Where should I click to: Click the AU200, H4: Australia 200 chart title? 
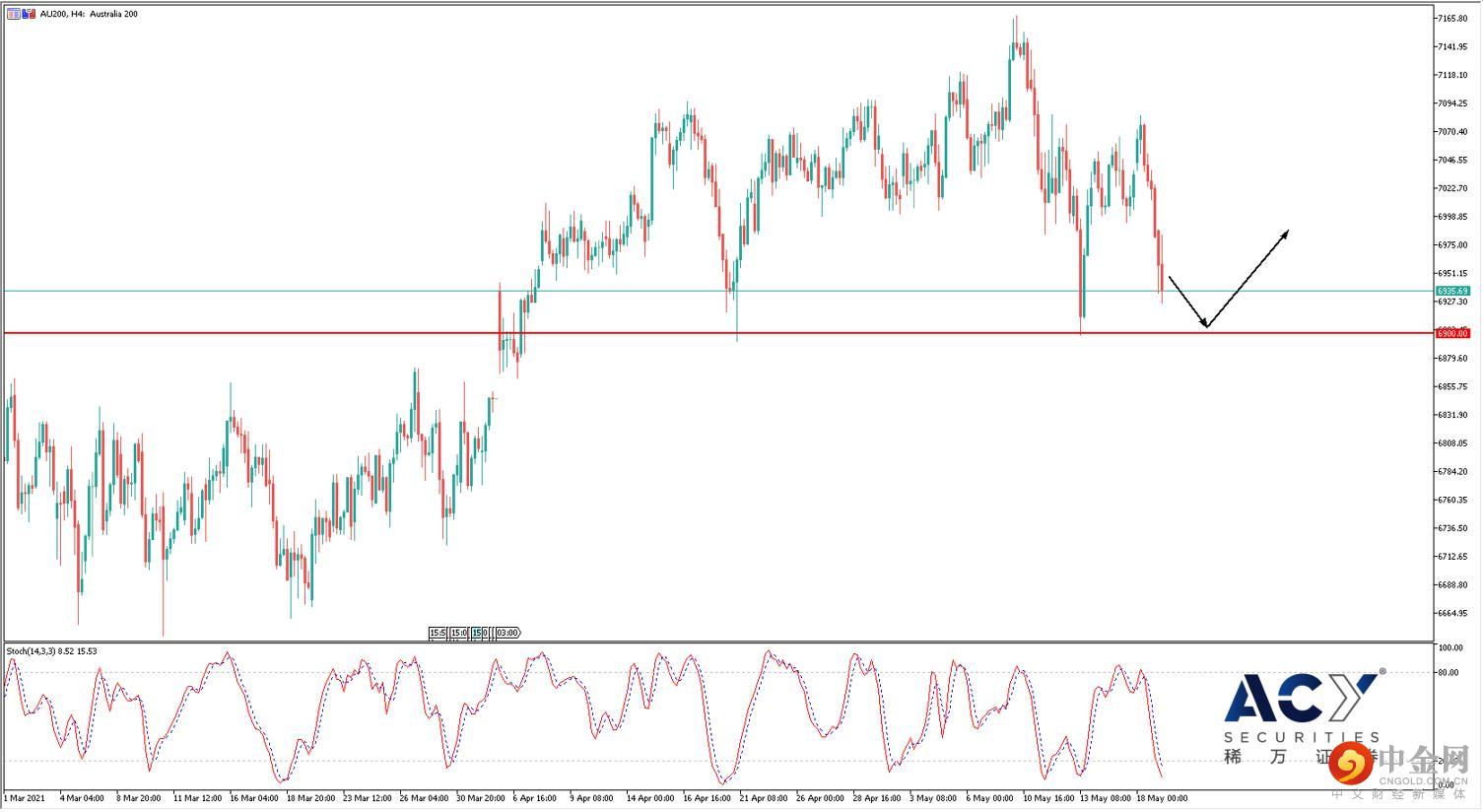(89, 14)
